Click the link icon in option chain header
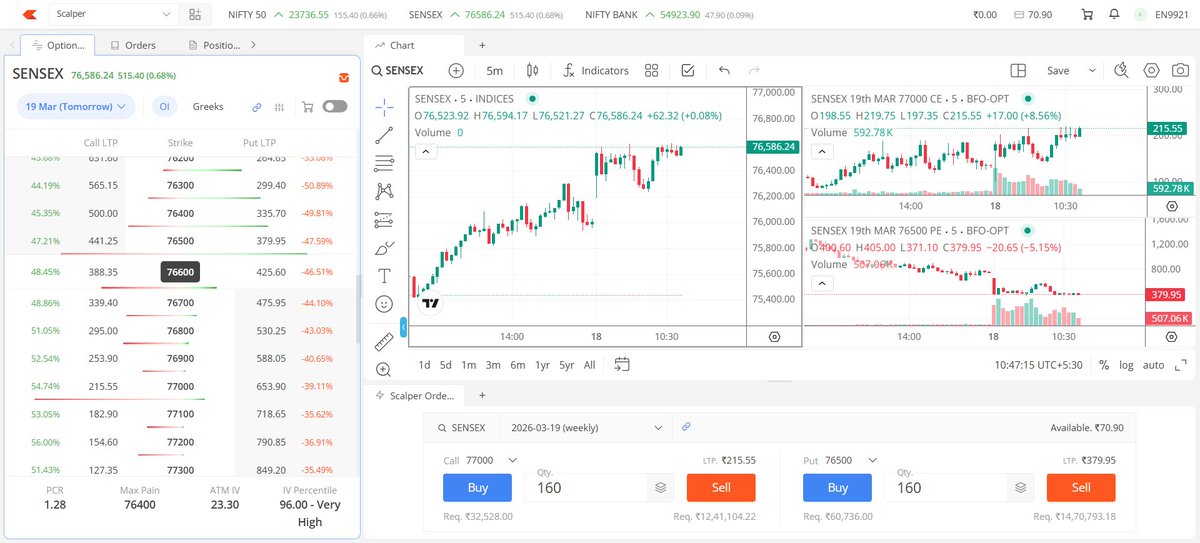 click(x=257, y=106)
